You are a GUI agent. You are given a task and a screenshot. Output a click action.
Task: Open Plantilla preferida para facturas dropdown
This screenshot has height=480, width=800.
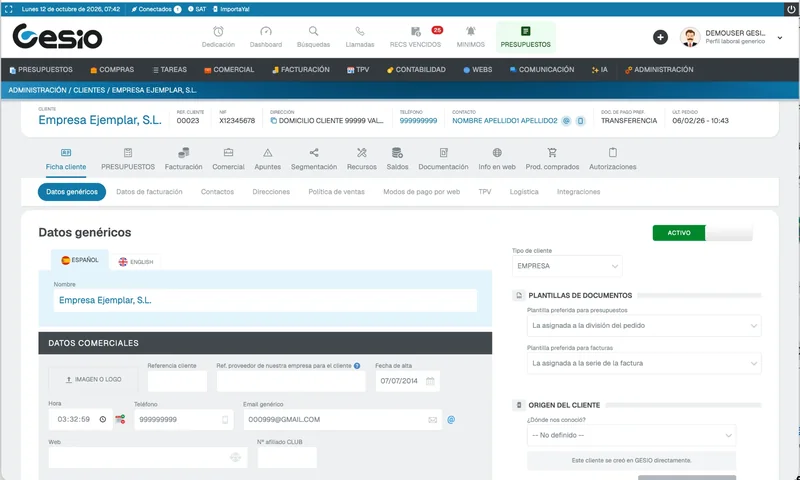click(x=644, y=363)
